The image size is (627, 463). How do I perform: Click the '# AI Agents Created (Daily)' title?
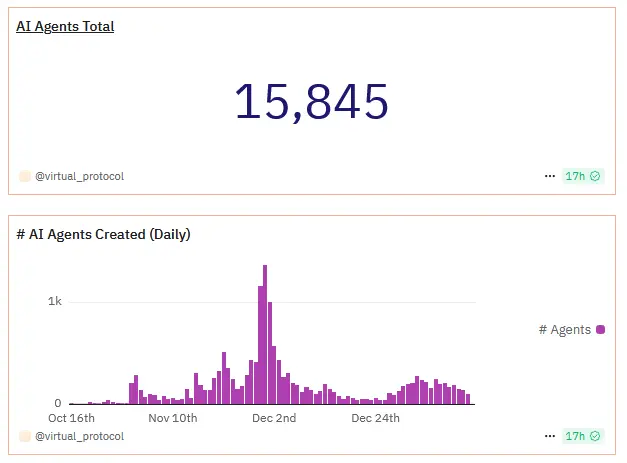[x=104, y=235]
